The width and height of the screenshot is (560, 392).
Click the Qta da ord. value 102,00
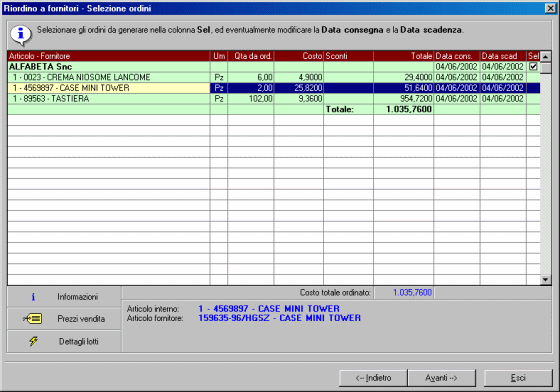pyautogui.click(x=261, y=99)
